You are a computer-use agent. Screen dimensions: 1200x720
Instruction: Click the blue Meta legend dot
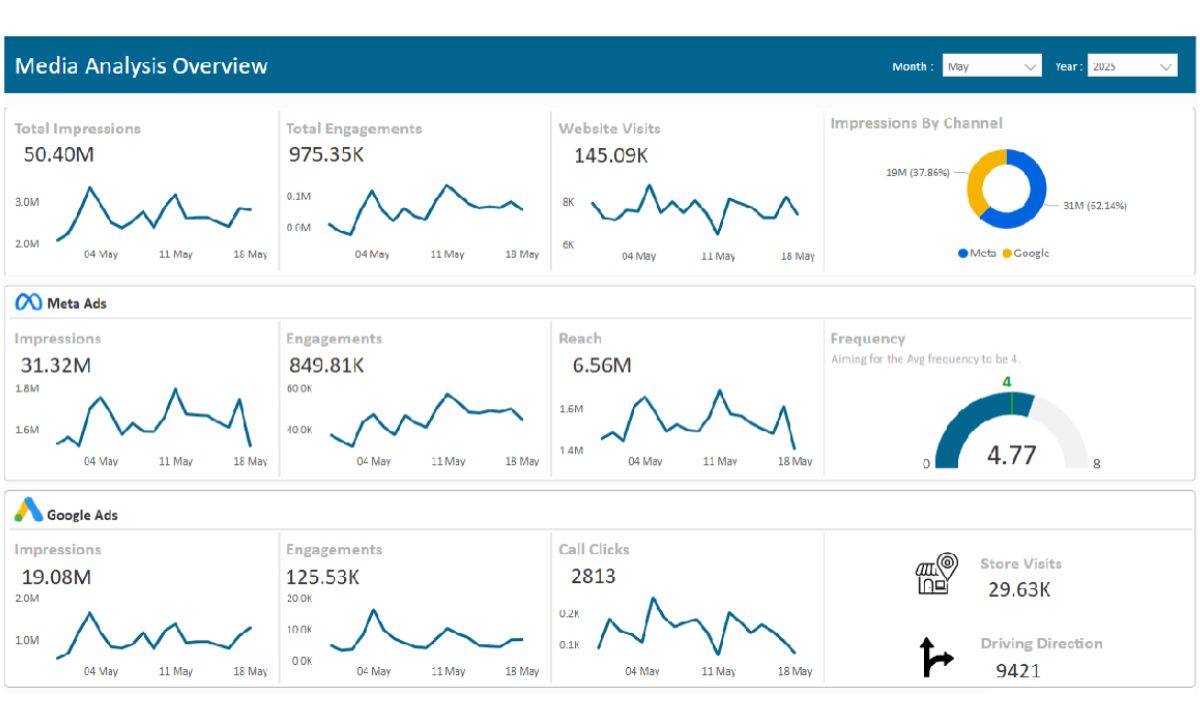pos(963,254)
